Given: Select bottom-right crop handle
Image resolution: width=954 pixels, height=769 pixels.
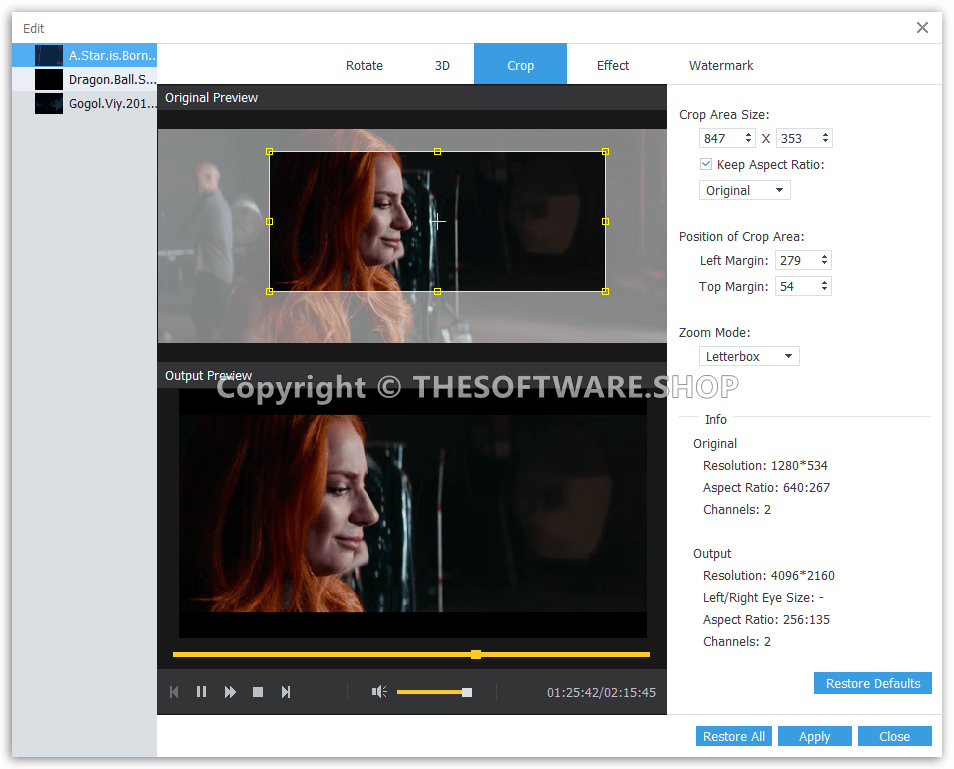Looking at the screenshot, I should point(605,291).
